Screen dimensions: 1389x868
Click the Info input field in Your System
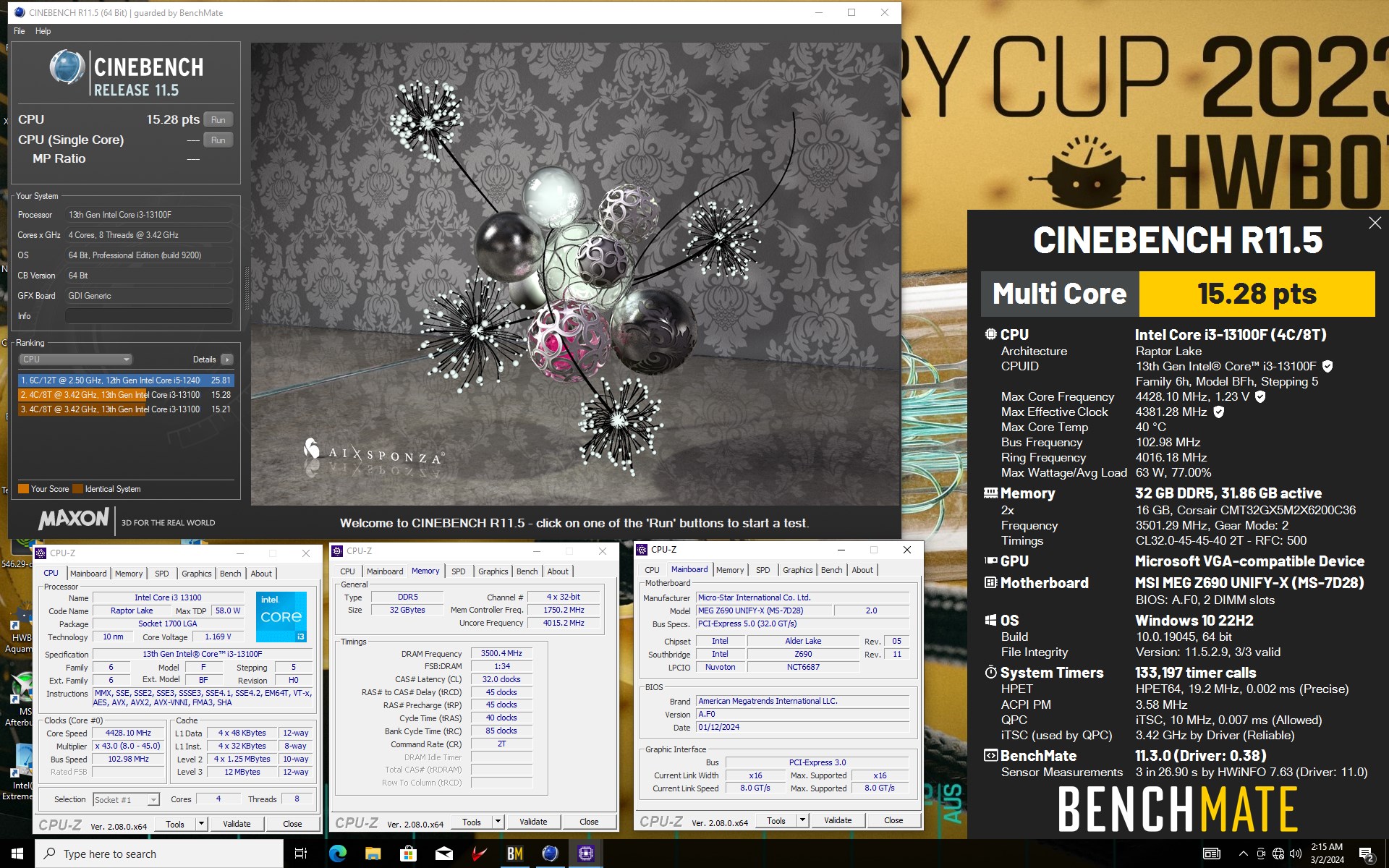tap(149, 316)
